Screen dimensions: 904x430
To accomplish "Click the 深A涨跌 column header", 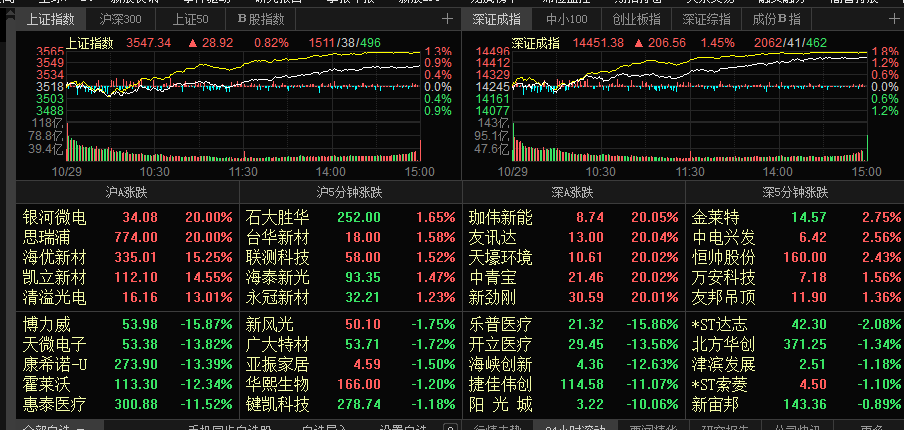I will pos(573,193).
